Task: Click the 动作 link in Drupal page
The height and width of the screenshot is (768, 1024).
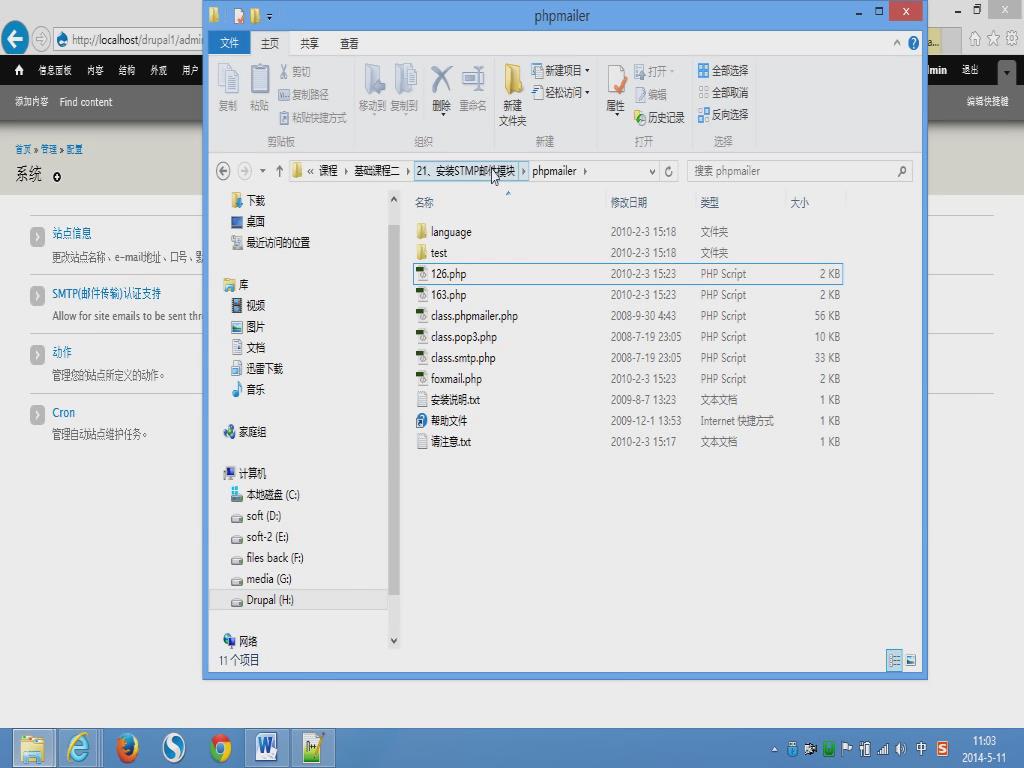Action: [62, 352]
